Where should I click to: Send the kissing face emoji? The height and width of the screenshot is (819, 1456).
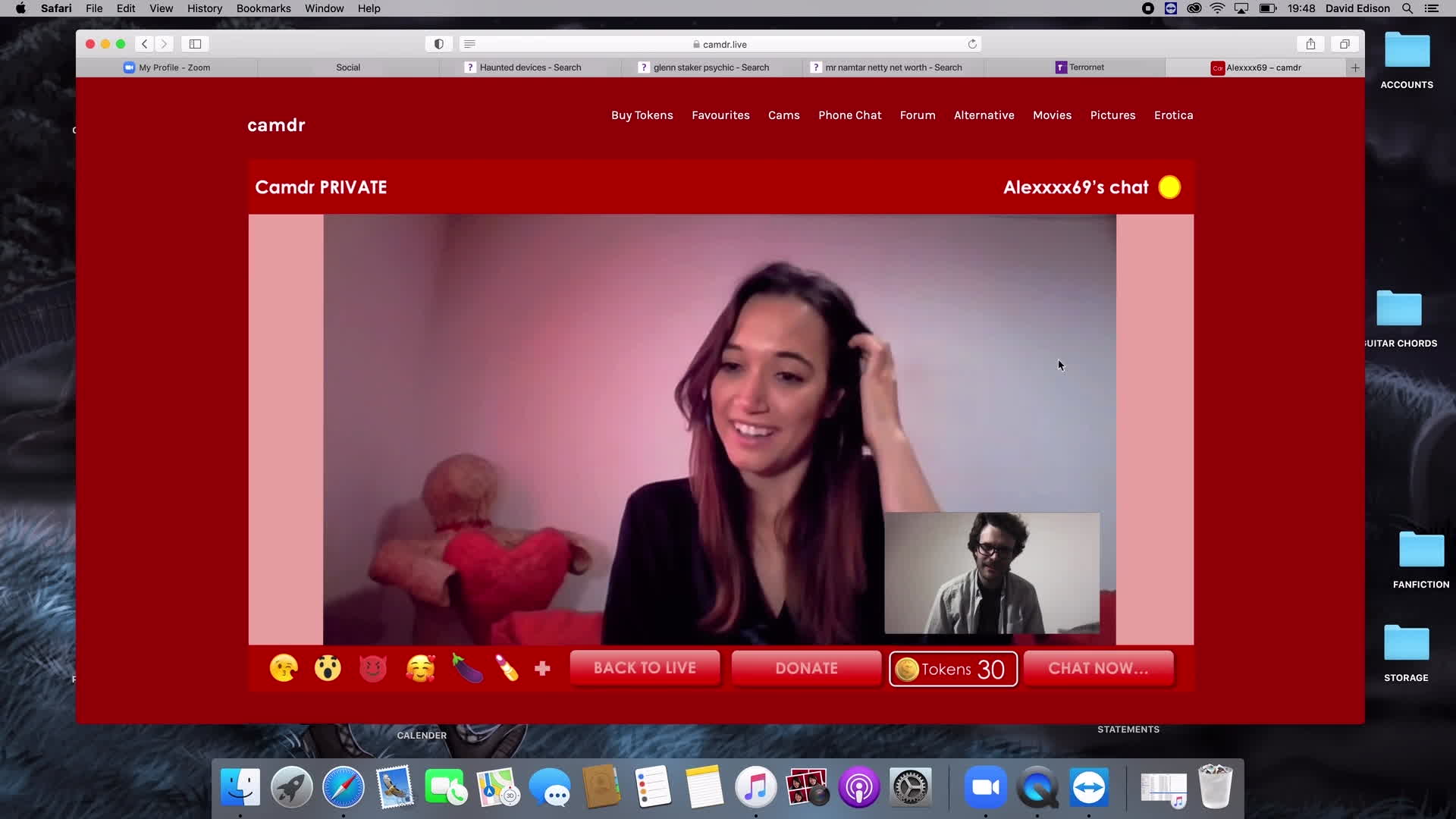click(x=284, y=668)
